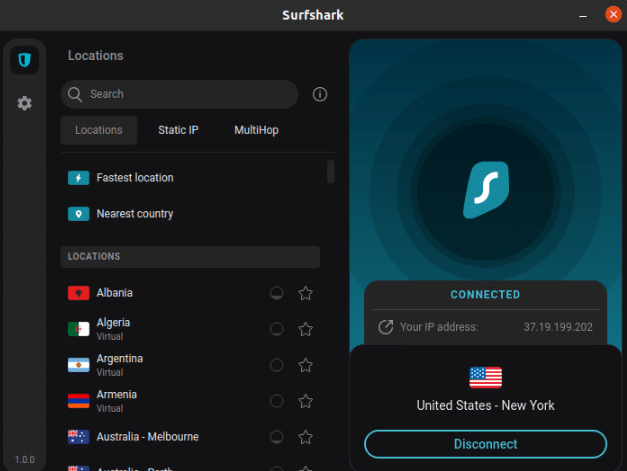627x471 pixels.
Task: Minimize the Surfshark window
Action: [583, 16]
